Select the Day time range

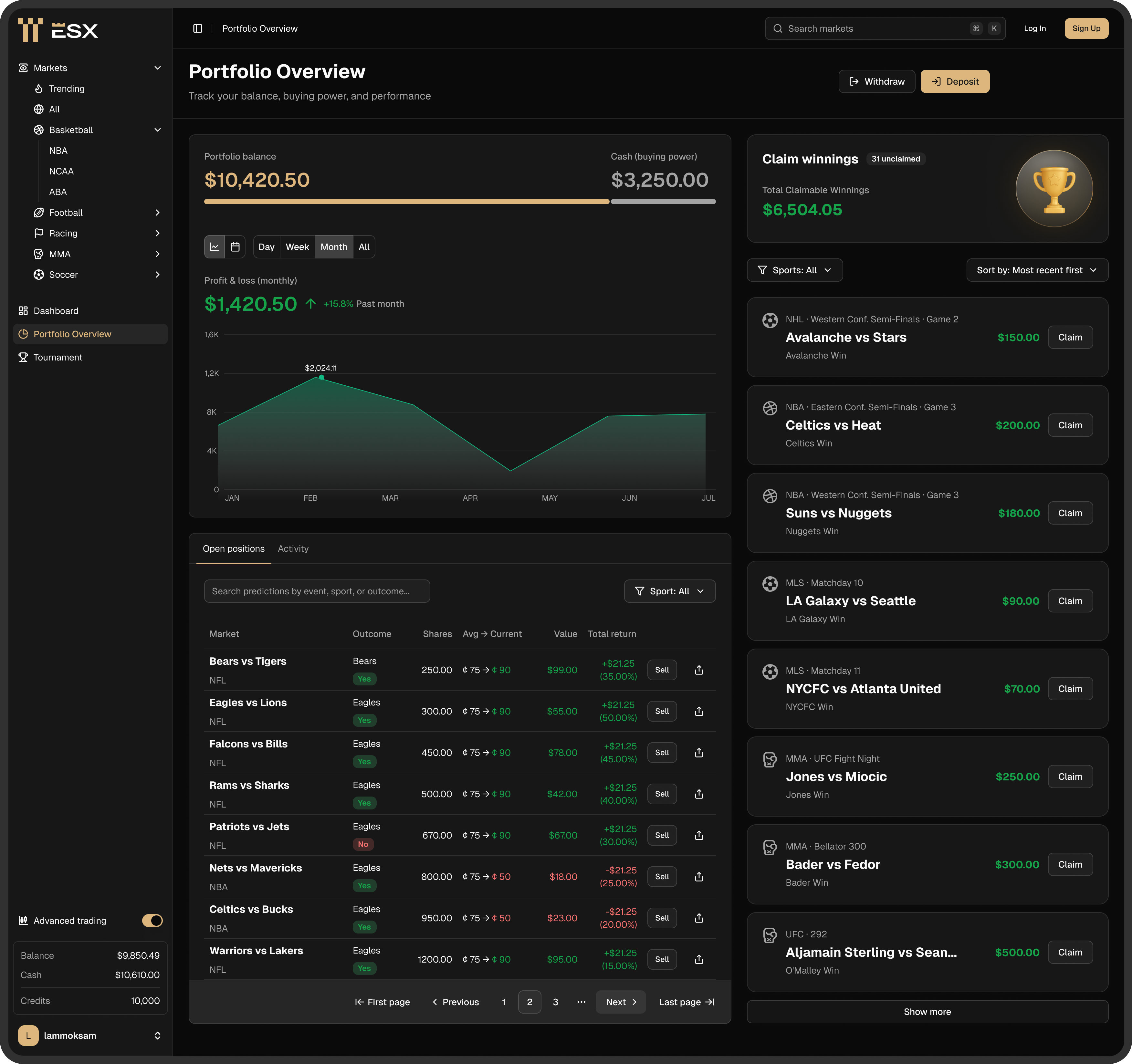pyautogui.click(x=267, y=247)
